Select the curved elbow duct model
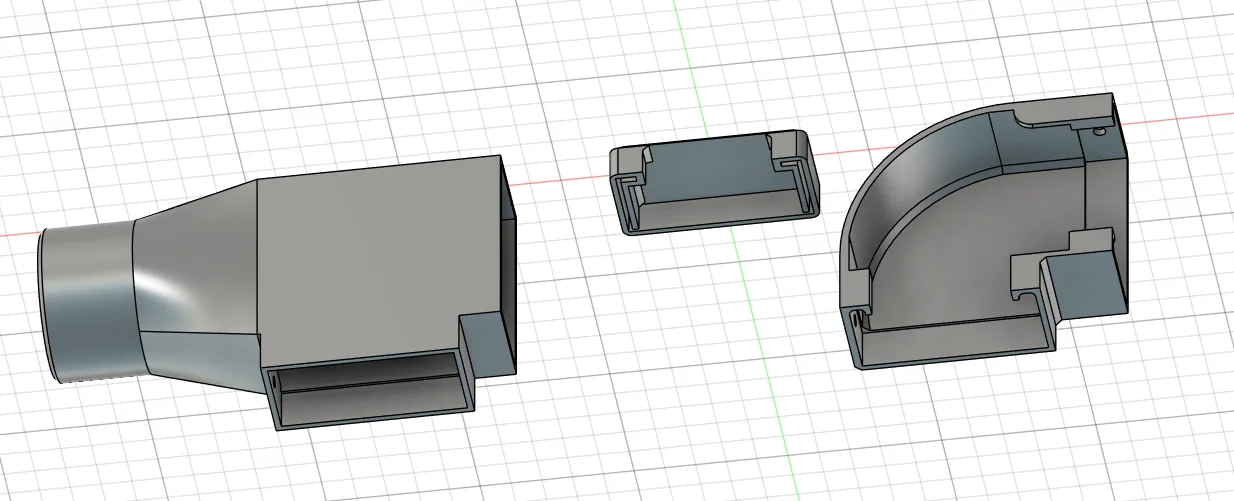Viewport: 1234px width, 501px height. click(x=985, y=232)
